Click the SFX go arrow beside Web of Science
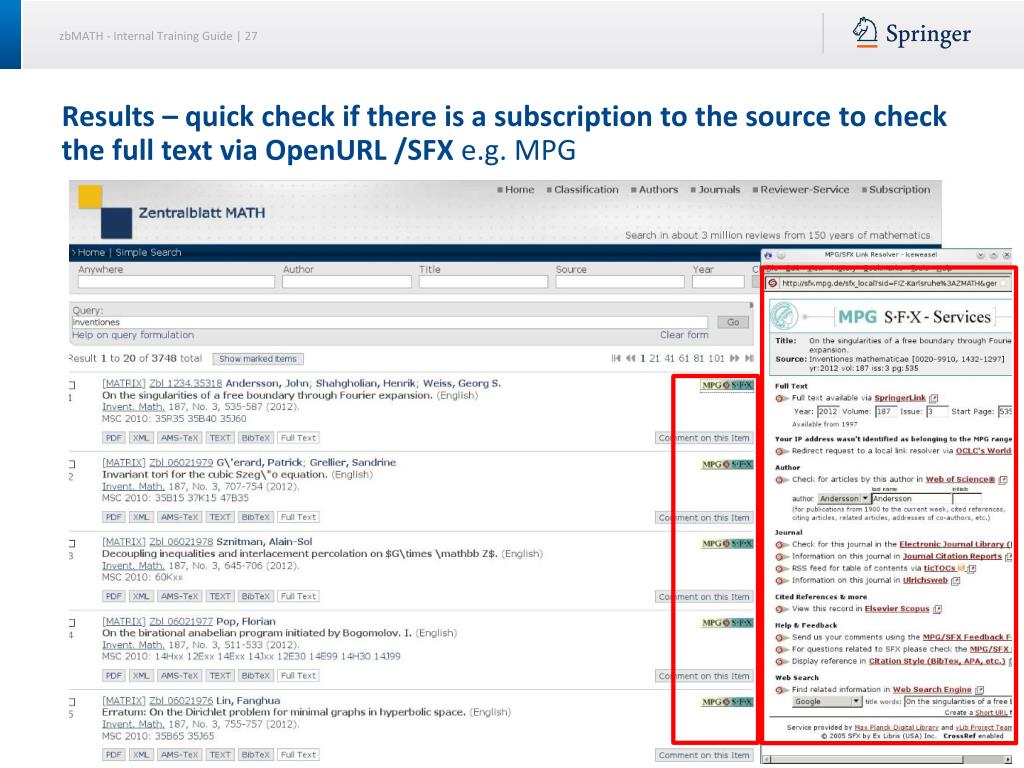 pos(781,480)
